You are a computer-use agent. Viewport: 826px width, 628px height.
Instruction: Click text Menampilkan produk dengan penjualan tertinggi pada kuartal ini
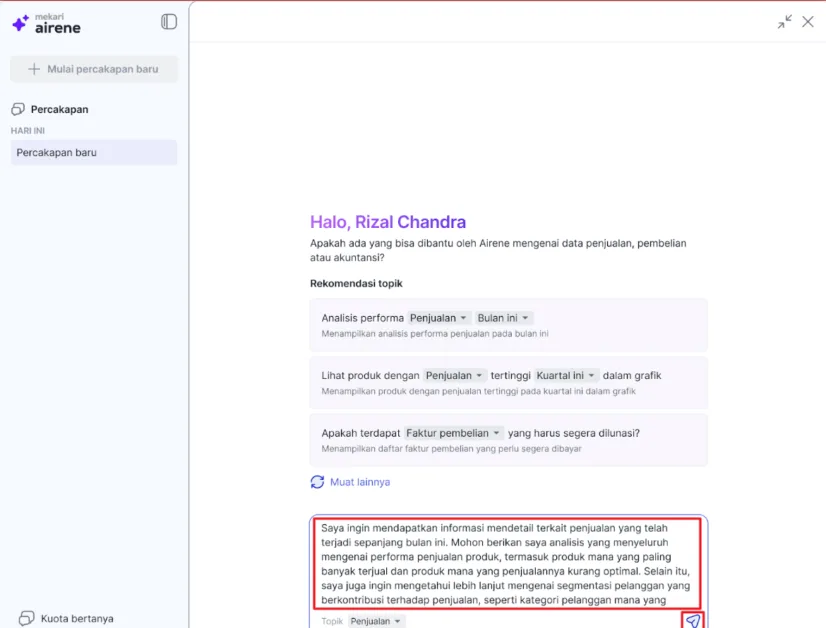(x=478, y=391)
